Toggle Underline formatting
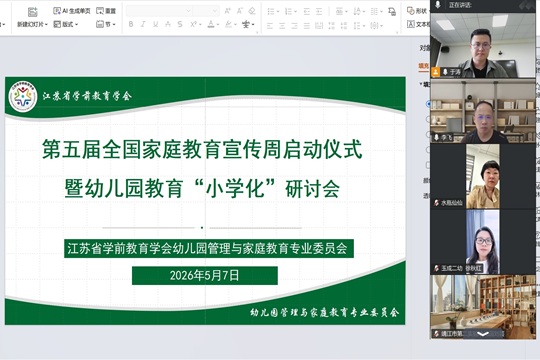The height and width of the screenshot is (360, 540). [156, 24]
